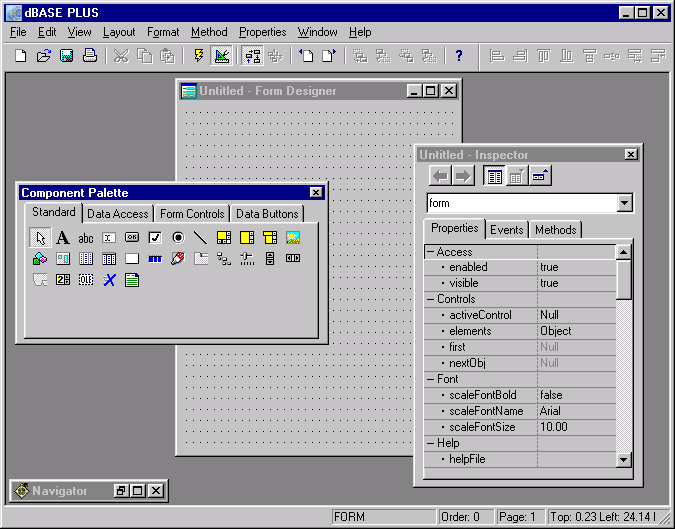This screenshot has width=675, height=529.
Task: Click the FORM status bar field
Action: (384, 517)
